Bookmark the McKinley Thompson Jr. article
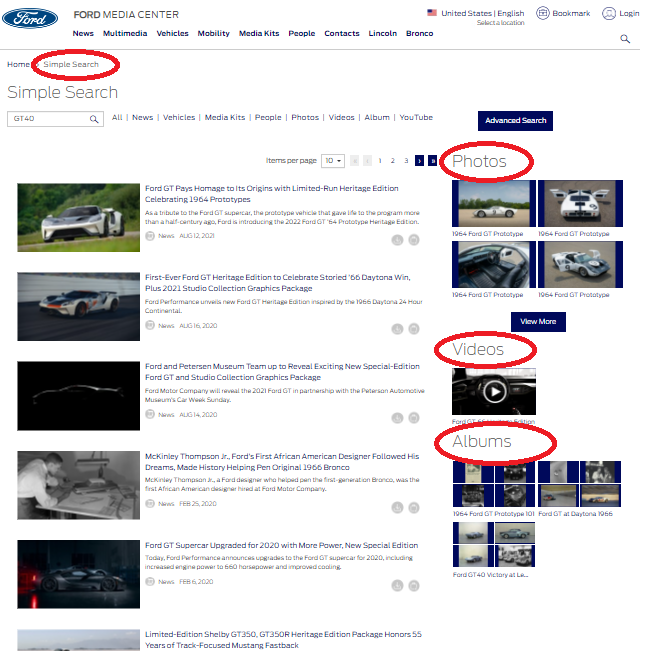 pos(414,507)
